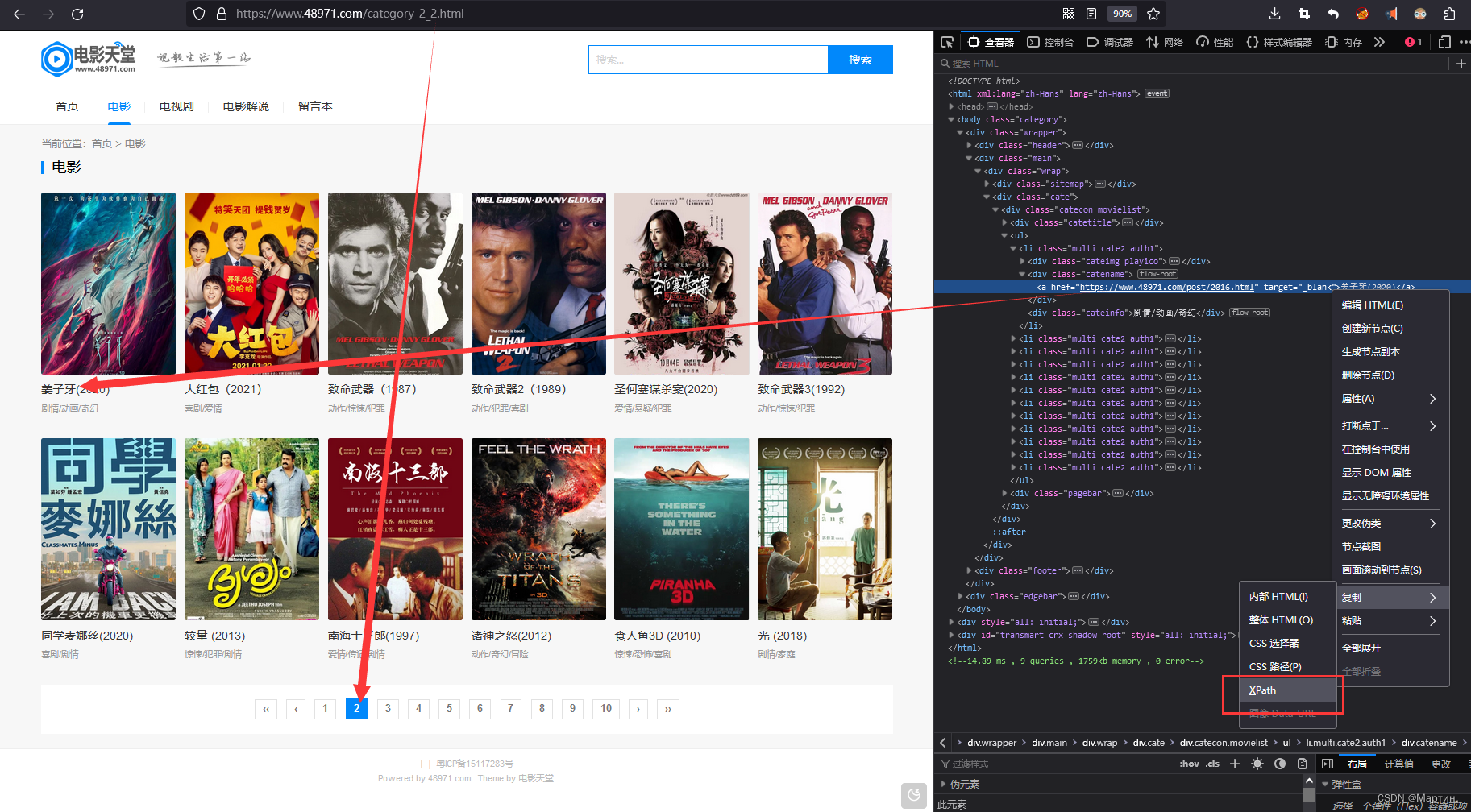Click the 电影天堂 site logo
This screenshot has height=812, width=1471.
[x=89, y=59]
